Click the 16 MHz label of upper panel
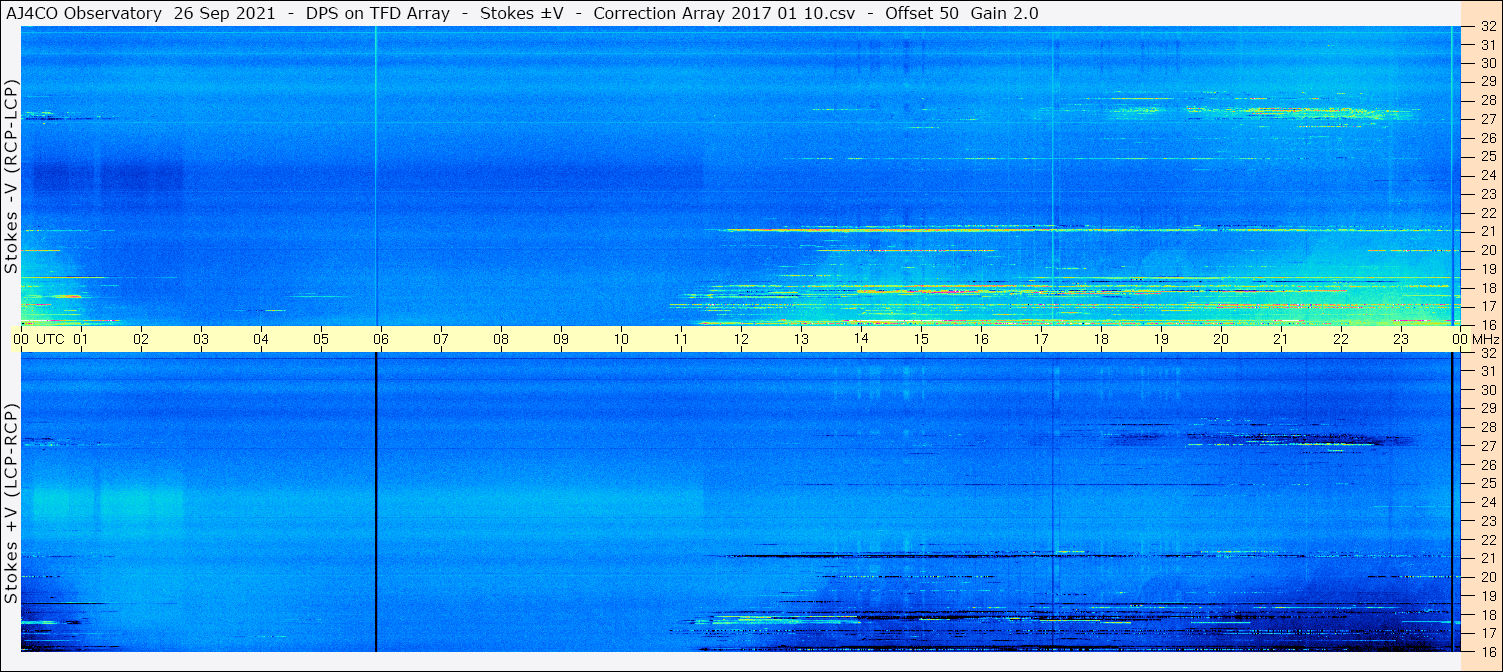 point(1487,325)
